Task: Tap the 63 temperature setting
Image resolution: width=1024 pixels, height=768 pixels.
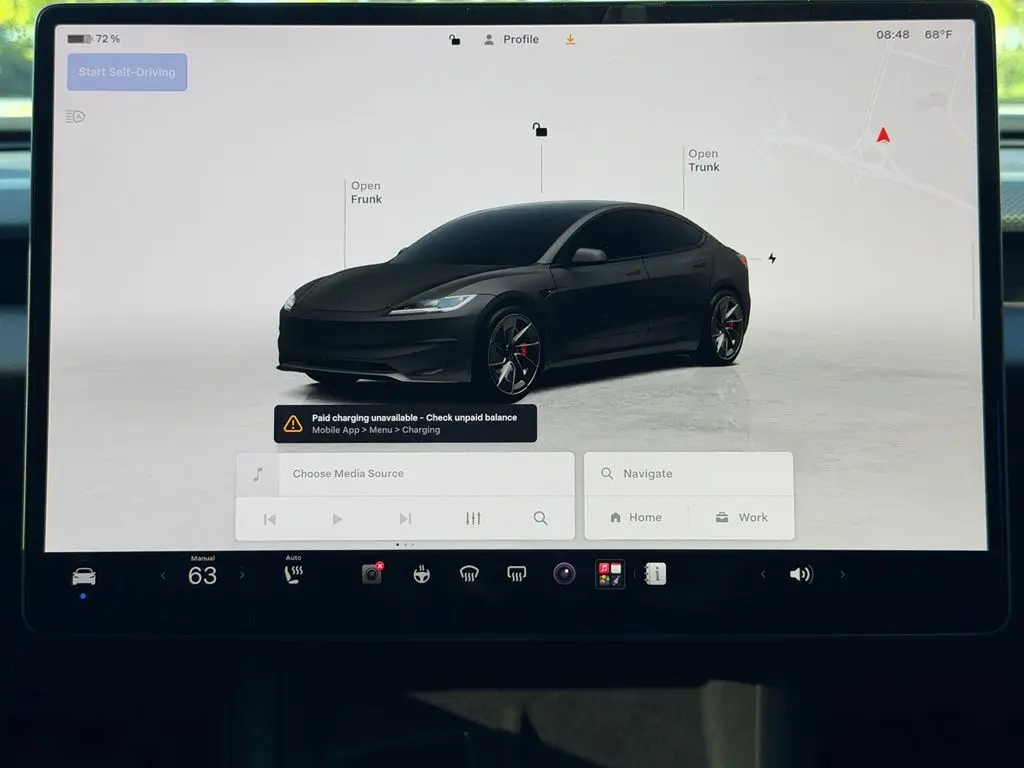Action: pos(202,575)
